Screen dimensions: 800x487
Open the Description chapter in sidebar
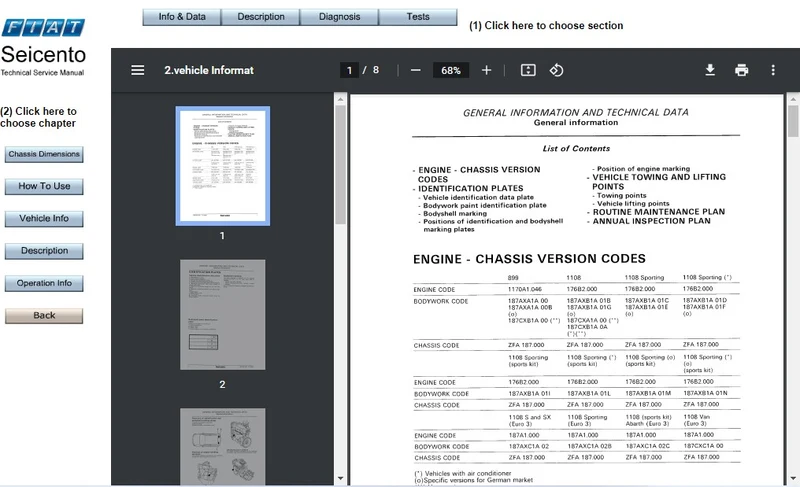coord(44,251)
